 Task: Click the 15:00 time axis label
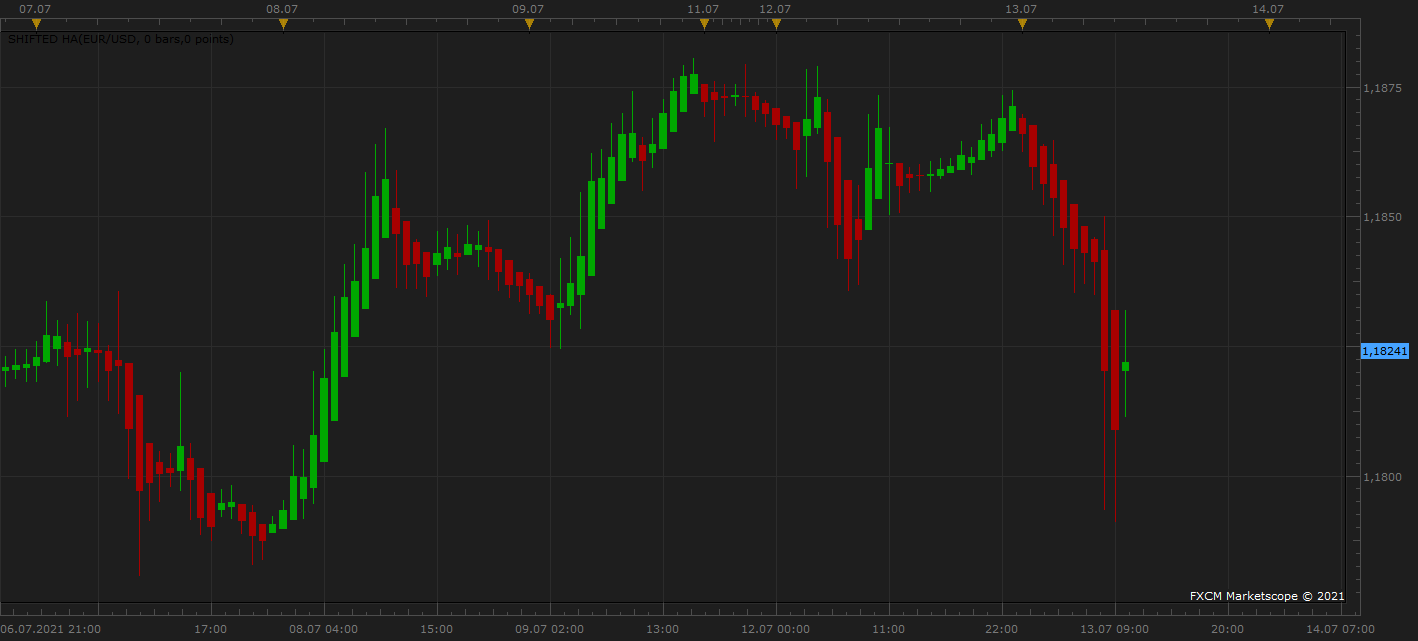point(437,629)
